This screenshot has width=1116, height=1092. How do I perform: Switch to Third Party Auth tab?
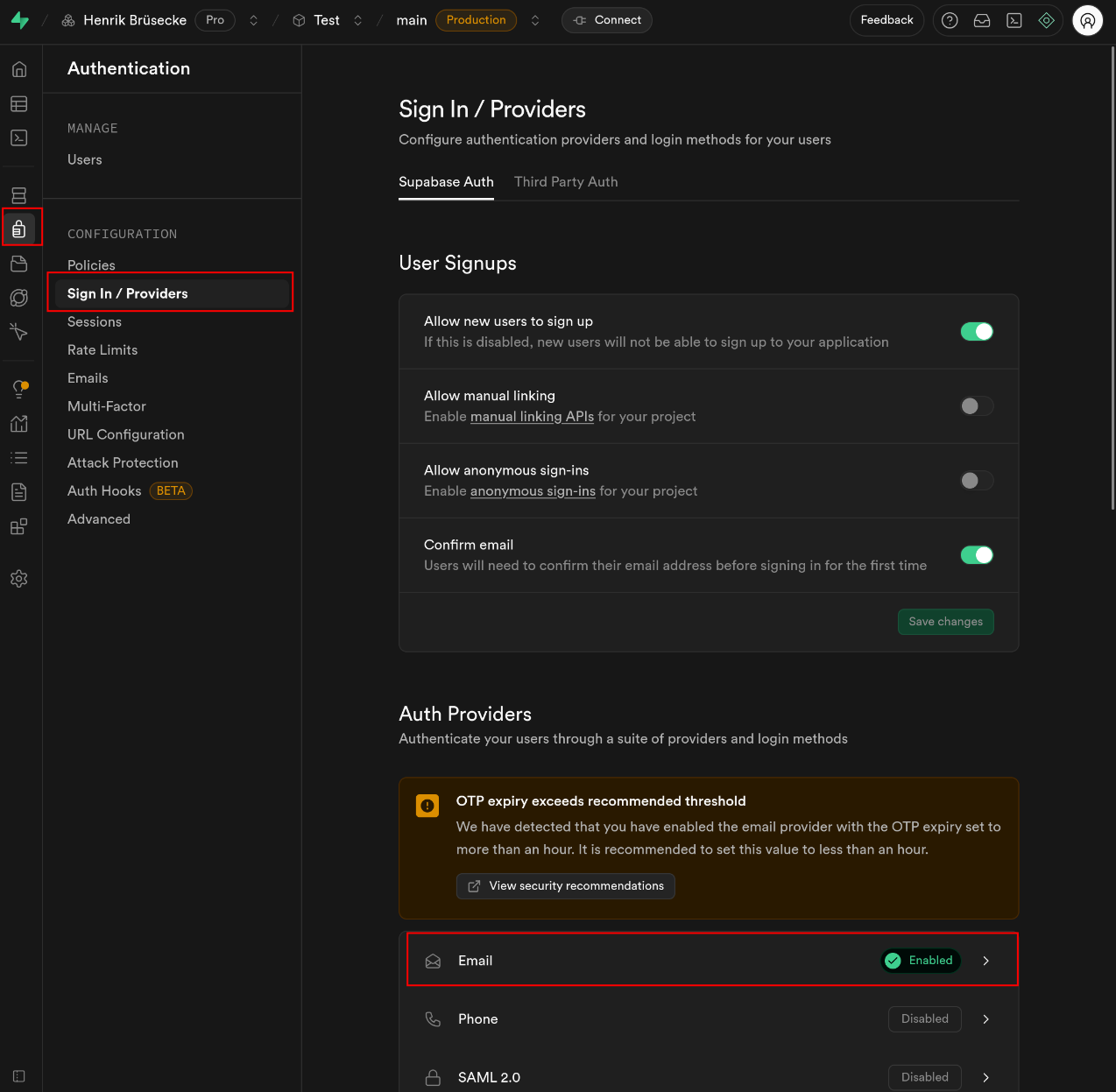566,182
